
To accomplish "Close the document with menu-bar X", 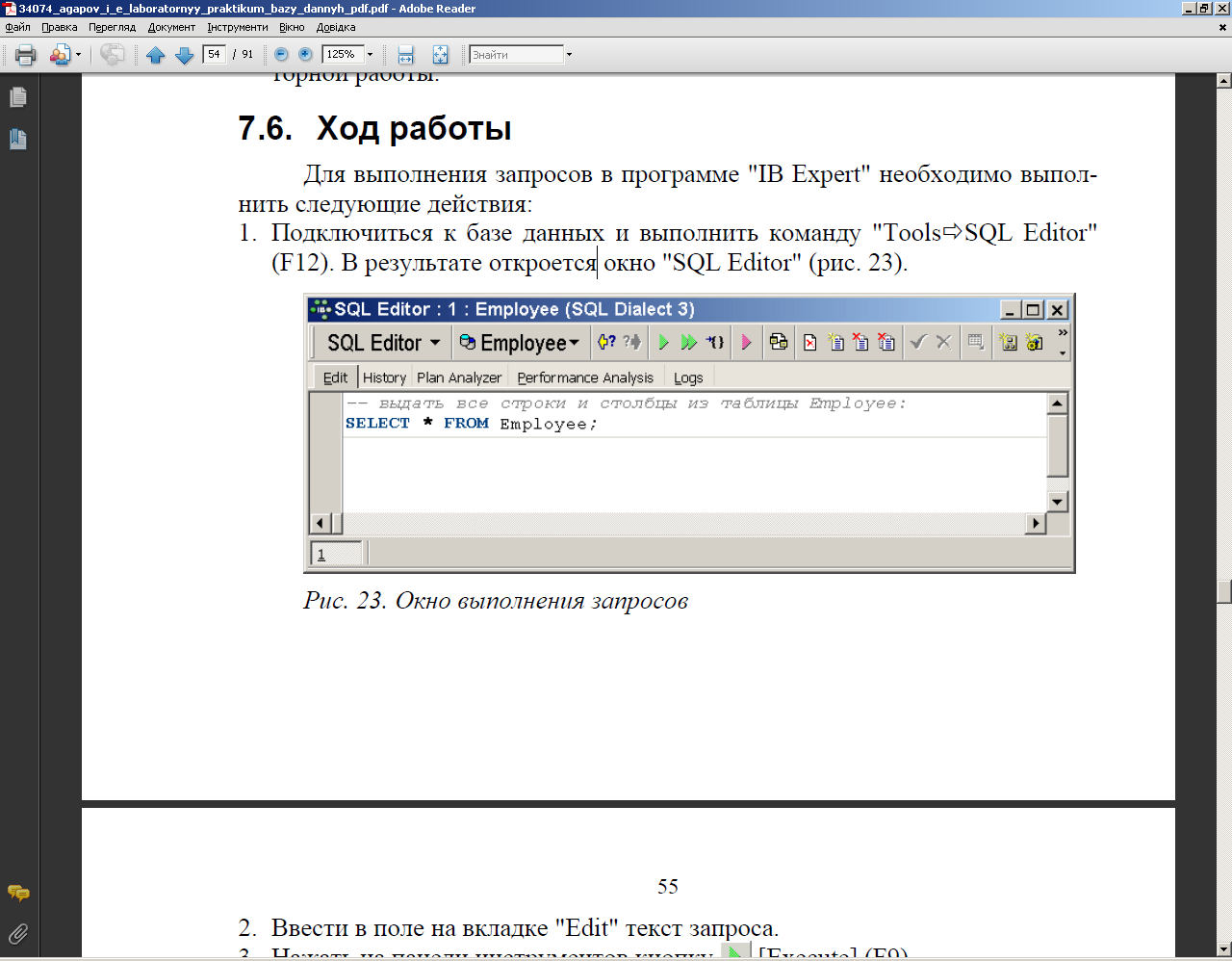I will [1222, 28].
